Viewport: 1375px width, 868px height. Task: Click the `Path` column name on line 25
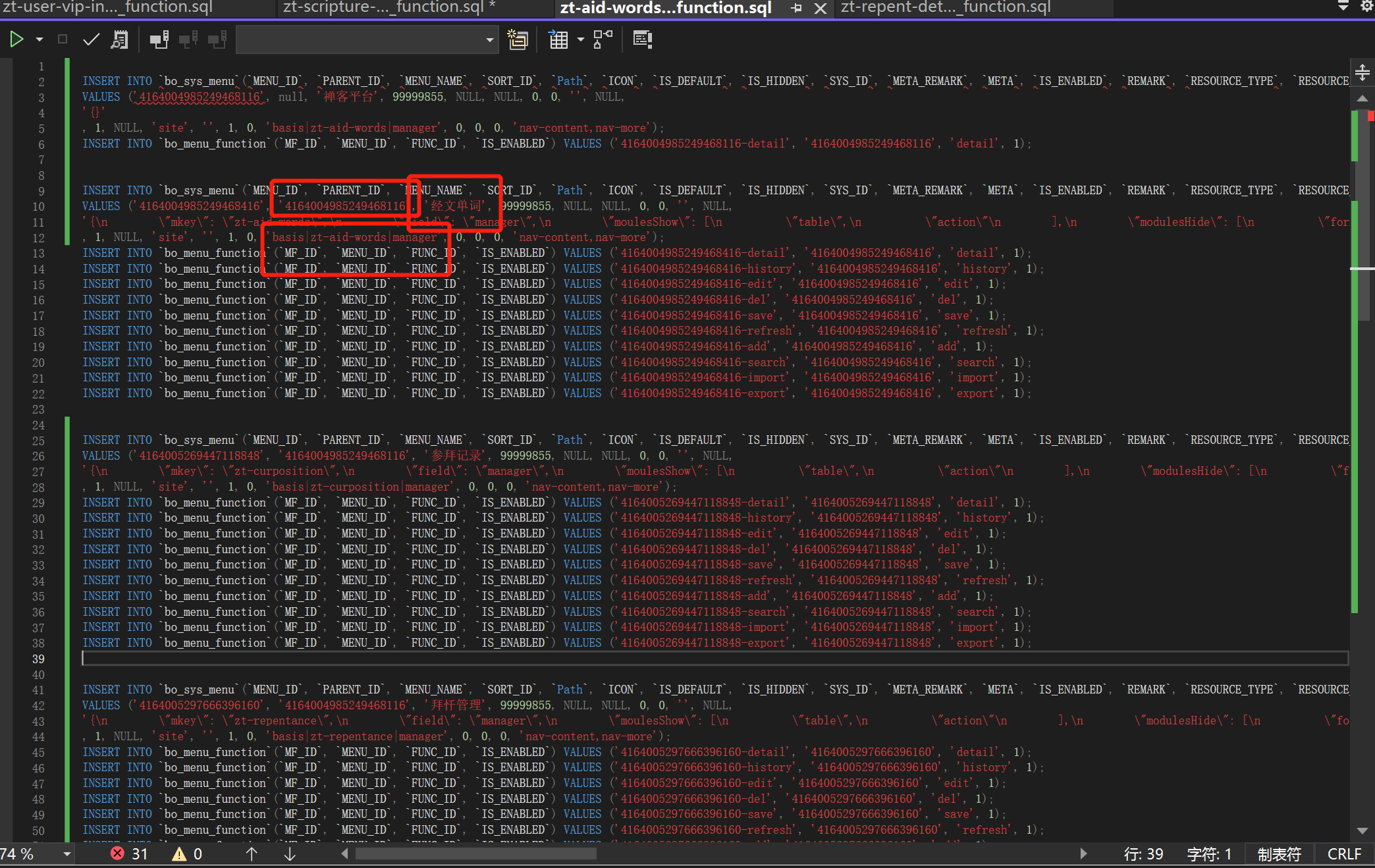click(570, 441)
